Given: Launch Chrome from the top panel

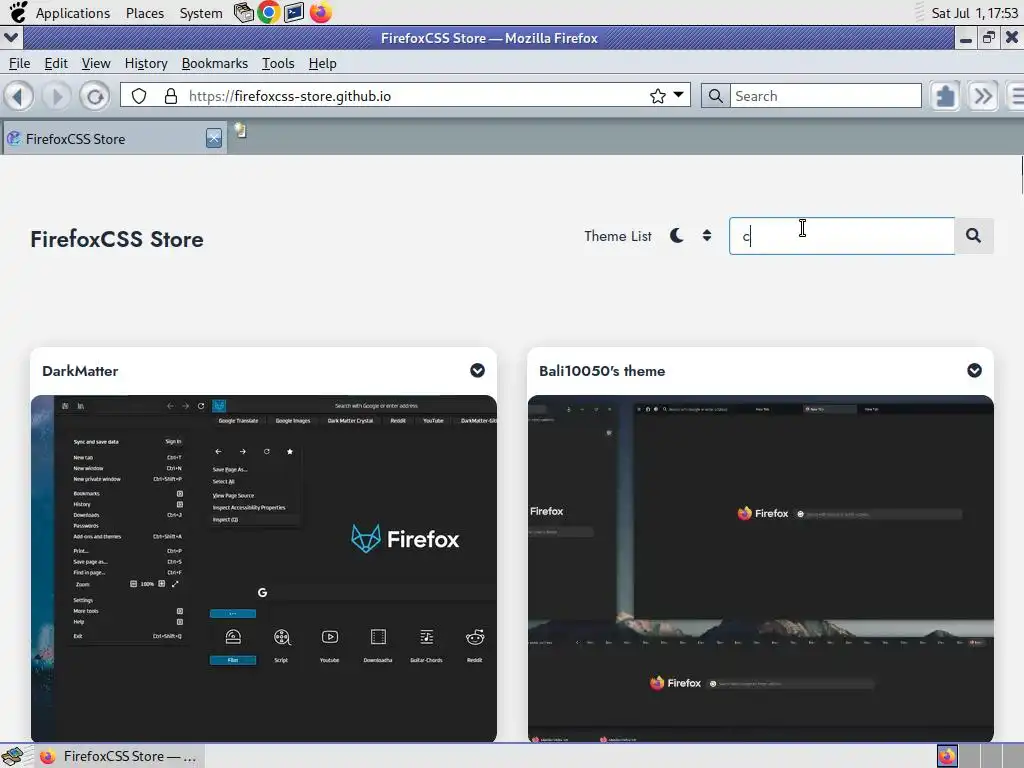Looking at the screenshot, I should tap(268, 12).
